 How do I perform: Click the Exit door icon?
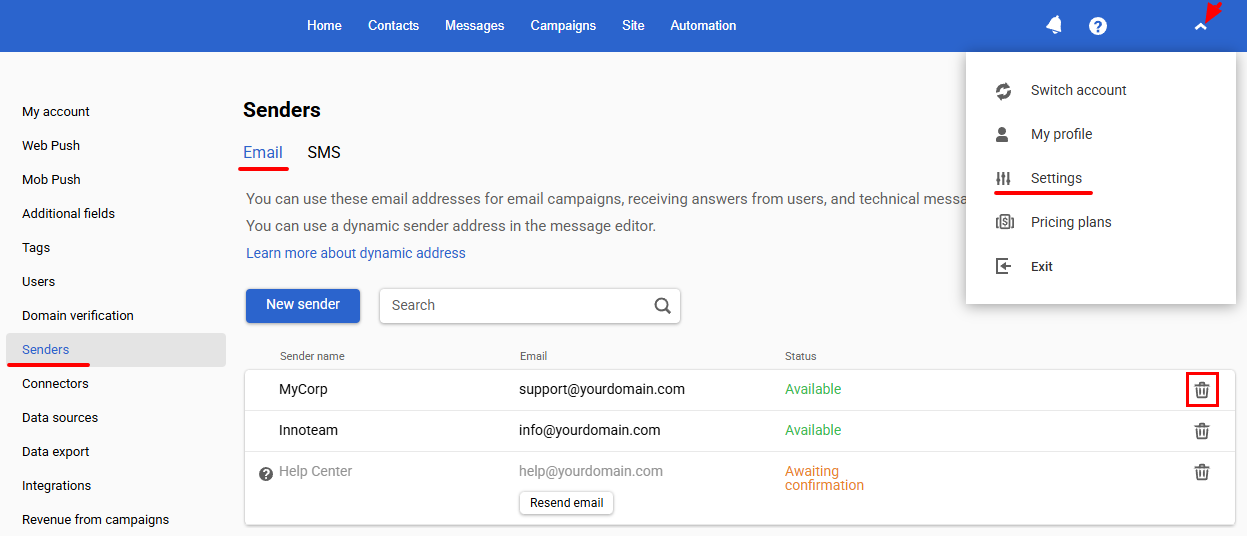(1003, 266)
